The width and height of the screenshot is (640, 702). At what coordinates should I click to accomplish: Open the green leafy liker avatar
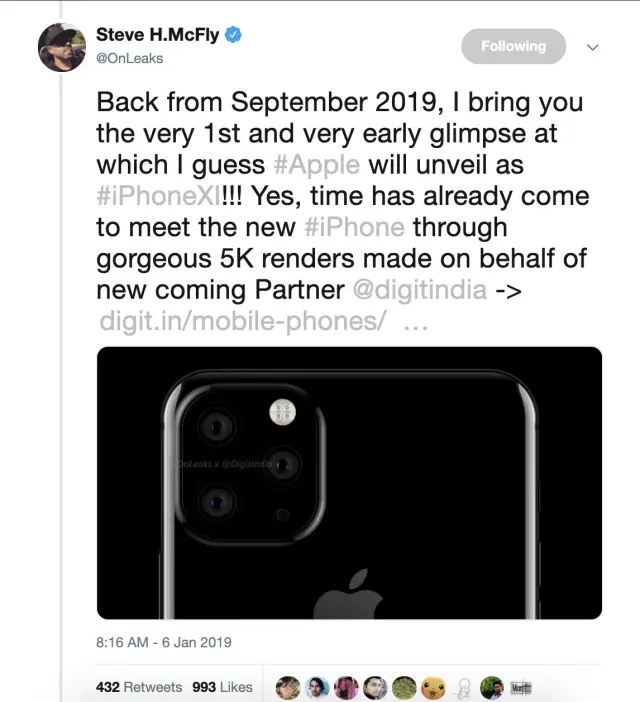[x=404, y=688]
